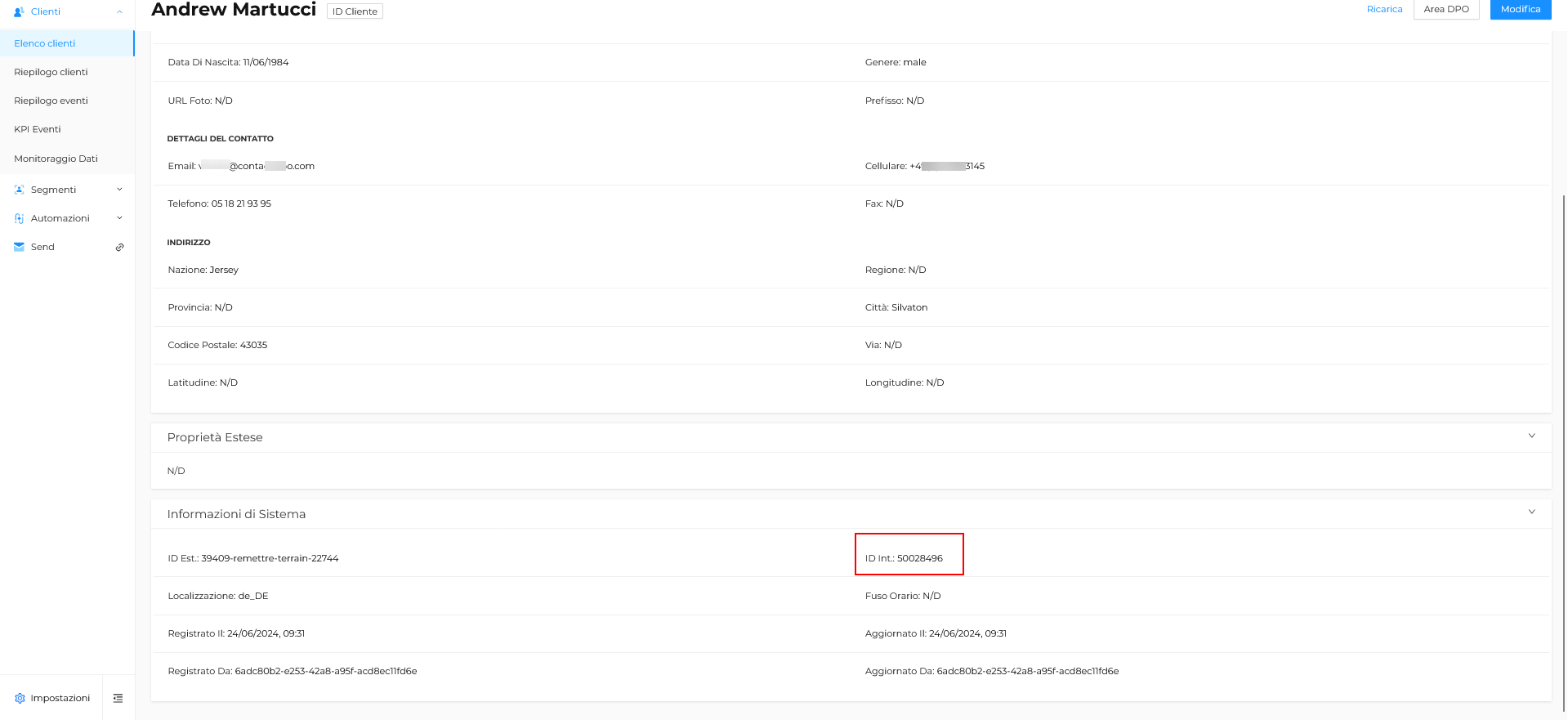The image size is (1568, 720).
Task: Open Monitoraggio Dati in the sidebar
Action: pyautogui.click(x=67, y=159)
